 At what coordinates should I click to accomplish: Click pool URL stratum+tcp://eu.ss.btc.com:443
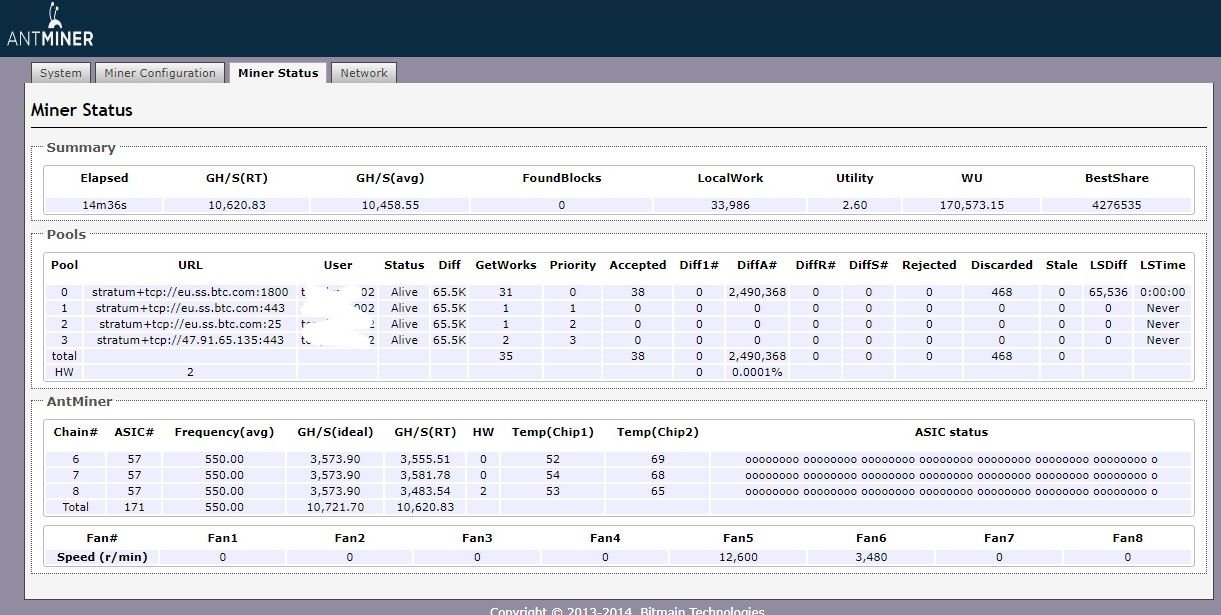click(x=190, y=308)
